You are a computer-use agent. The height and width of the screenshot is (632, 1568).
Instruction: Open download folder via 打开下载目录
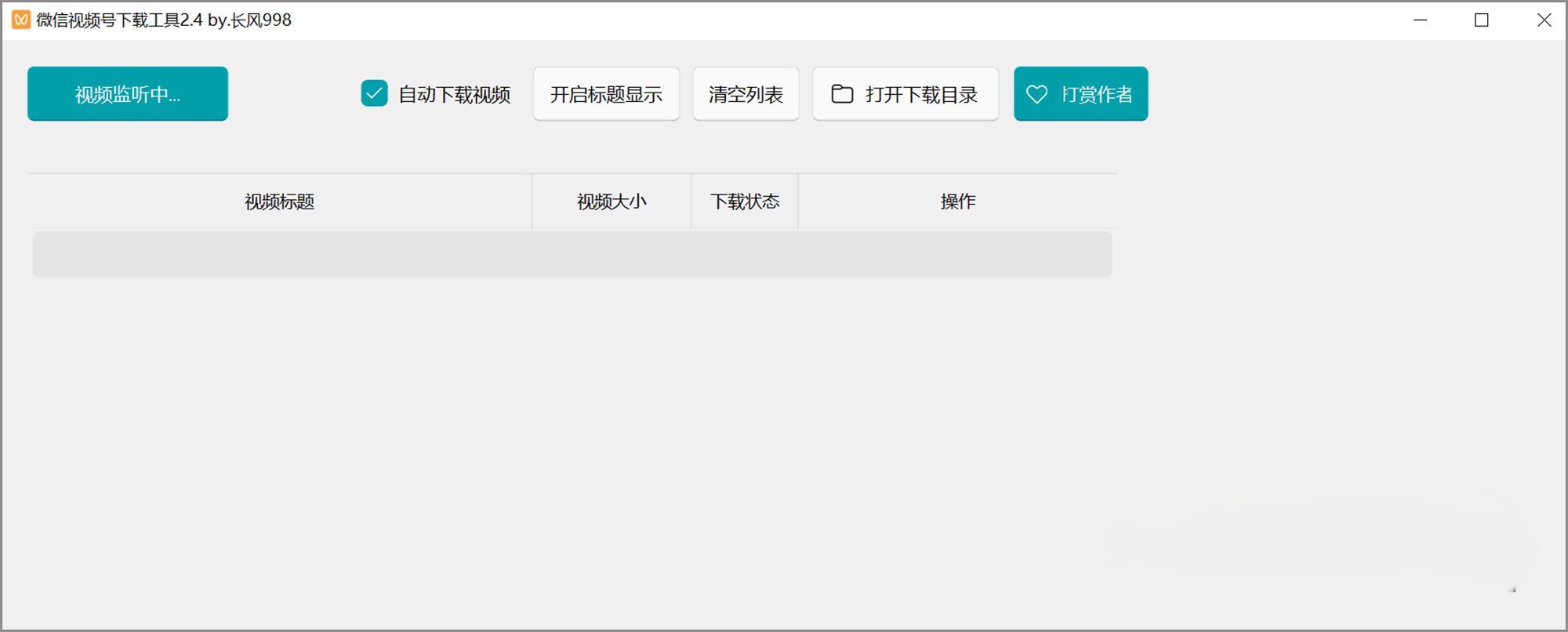tap(906, 94)
